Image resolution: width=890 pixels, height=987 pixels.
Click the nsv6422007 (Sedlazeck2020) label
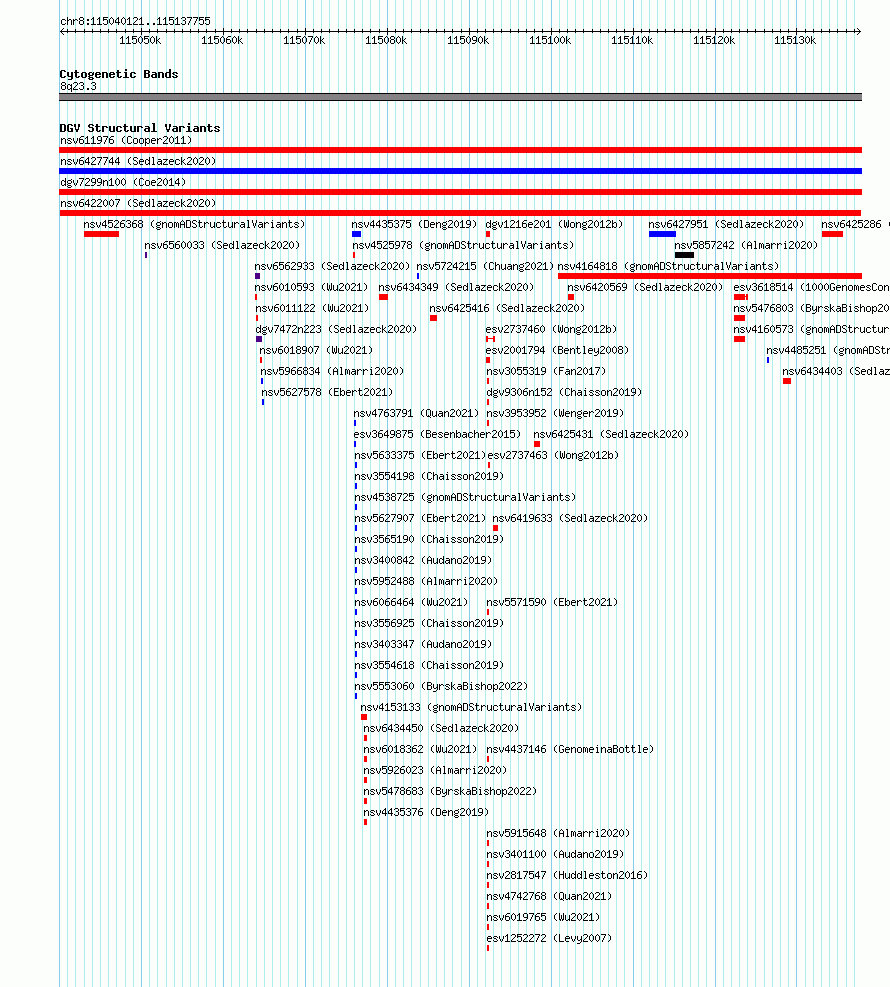(138, 203)
